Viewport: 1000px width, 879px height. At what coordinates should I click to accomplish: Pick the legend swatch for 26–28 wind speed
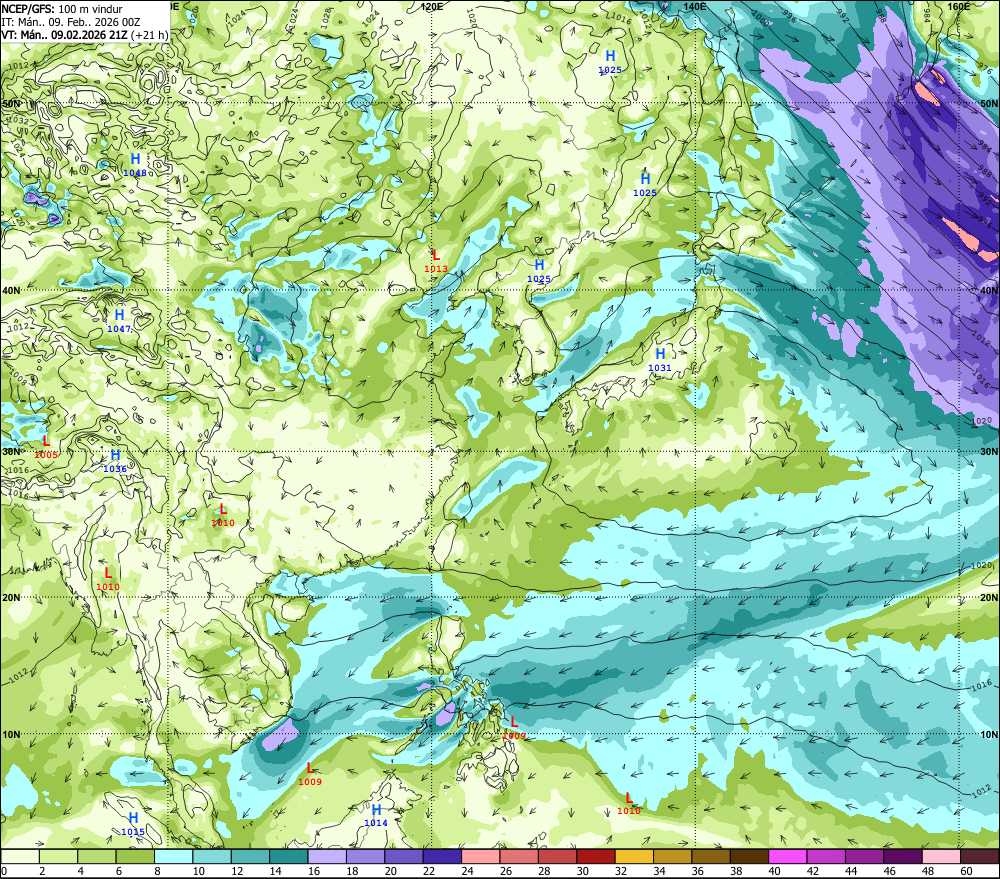(518, 856)
